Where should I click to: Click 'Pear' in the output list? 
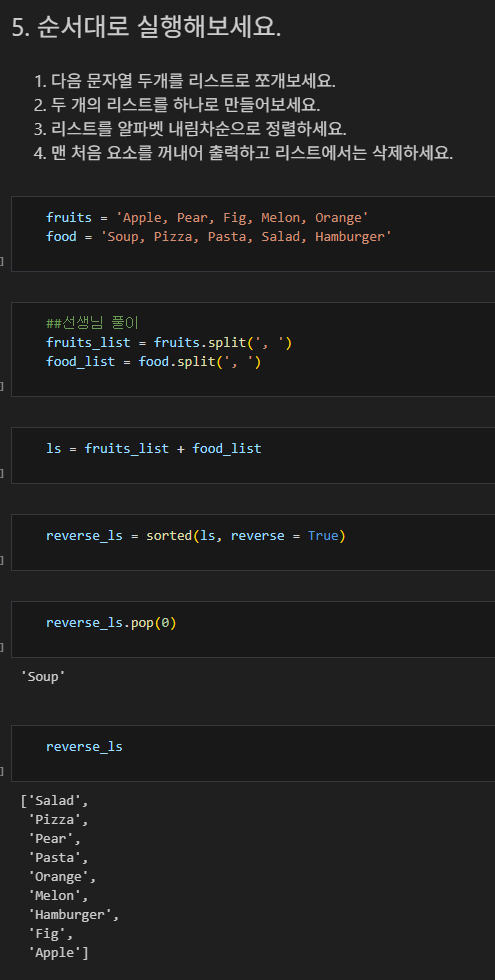point(51,838)
